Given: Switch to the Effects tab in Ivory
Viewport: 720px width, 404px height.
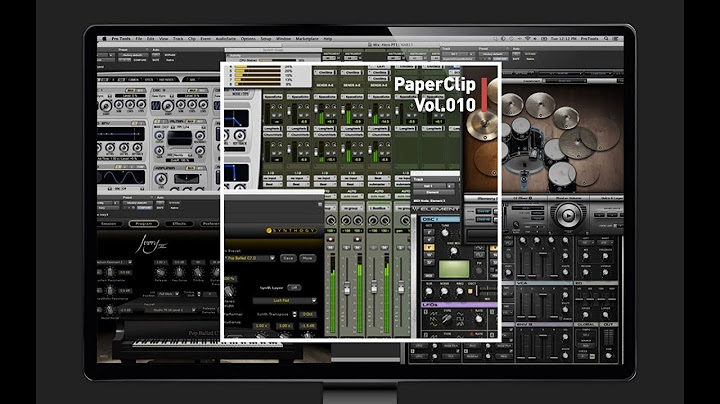Looking at the screenshot, I should (x=179, y=224).
